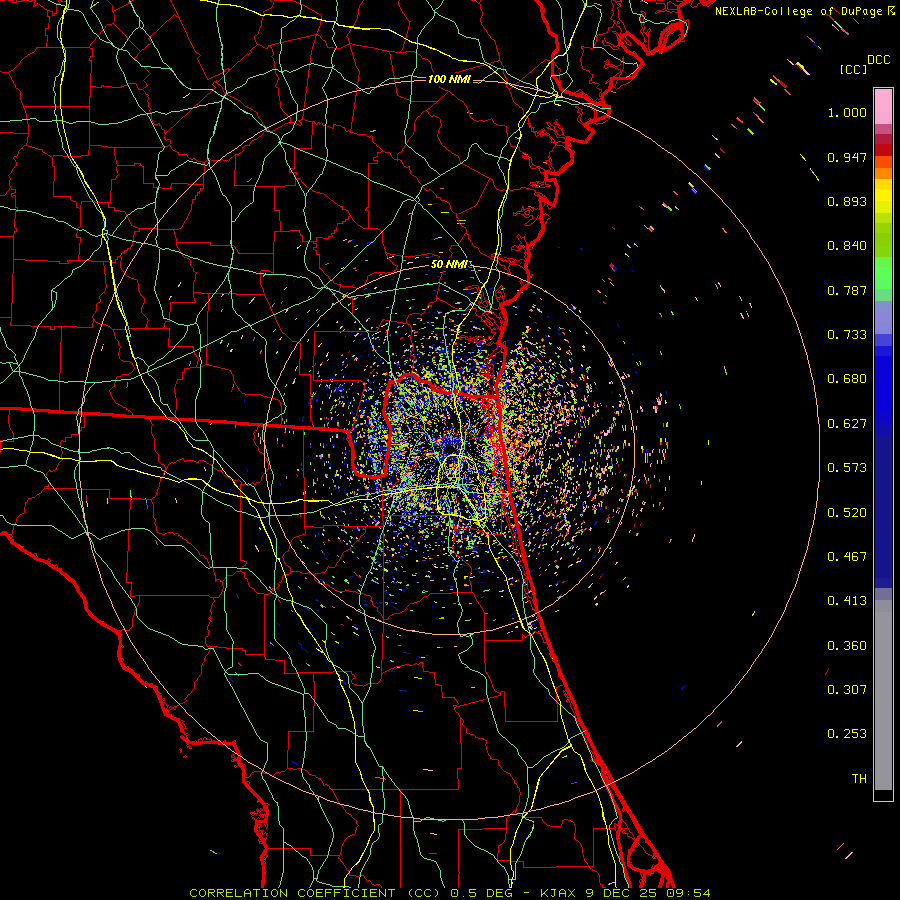Select the 0.573 legend value
Screen dimensions: 900x900
(847, 468)
